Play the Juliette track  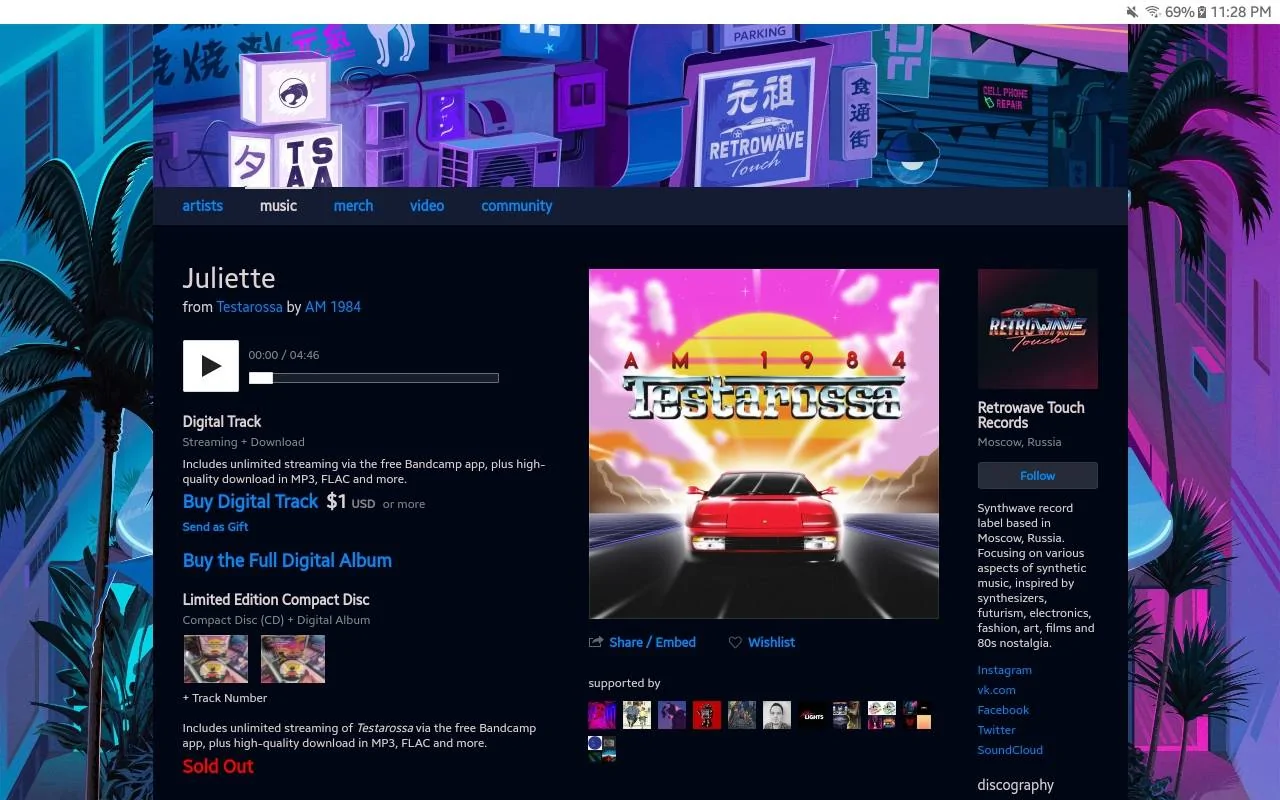click(211, 366)
